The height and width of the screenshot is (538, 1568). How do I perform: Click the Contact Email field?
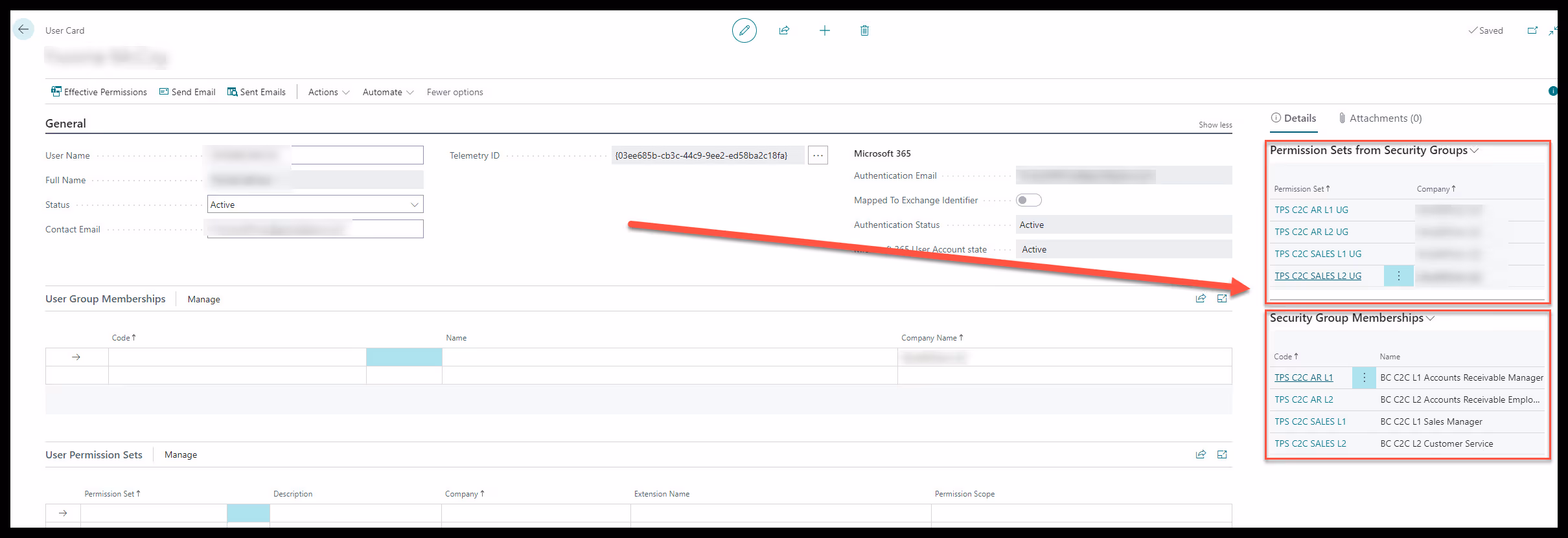[x=315, y=229]
